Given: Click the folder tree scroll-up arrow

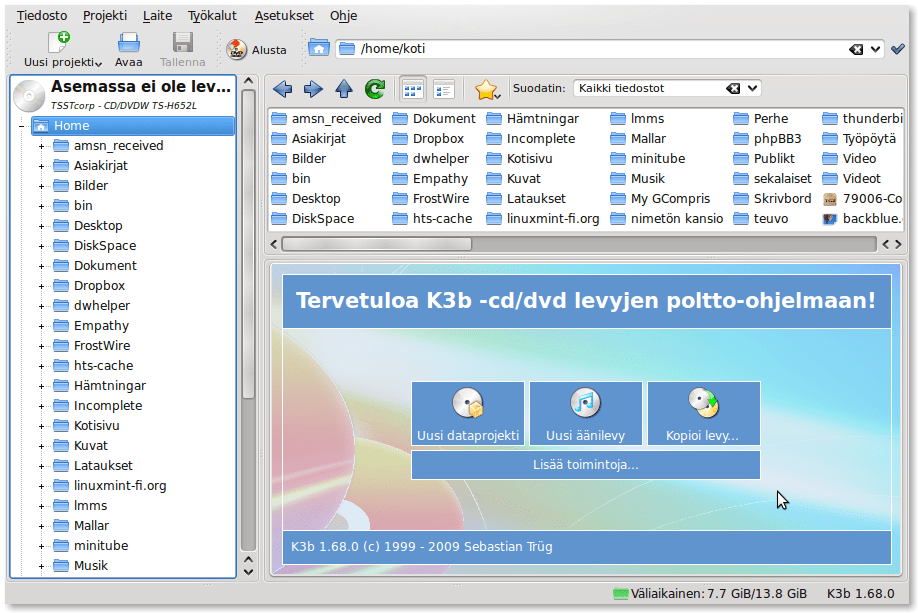Looking at the screenshot, I should coord(248,81).
